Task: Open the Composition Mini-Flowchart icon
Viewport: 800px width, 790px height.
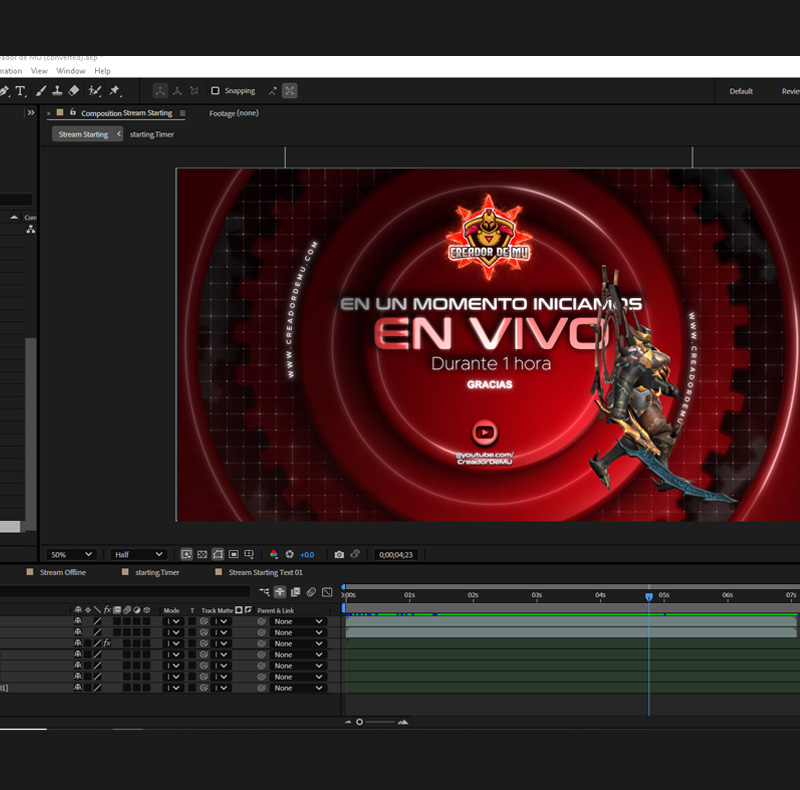Action: [264, 592]
